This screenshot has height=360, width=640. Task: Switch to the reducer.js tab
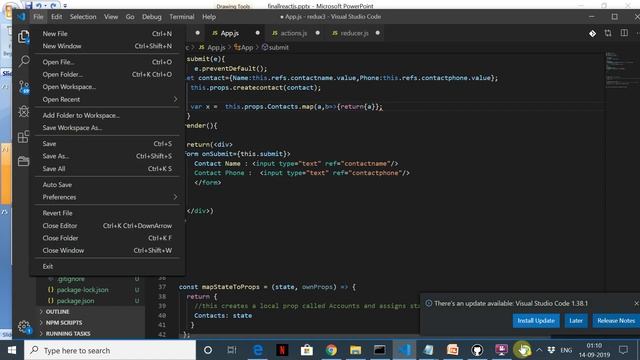(355, 33)
